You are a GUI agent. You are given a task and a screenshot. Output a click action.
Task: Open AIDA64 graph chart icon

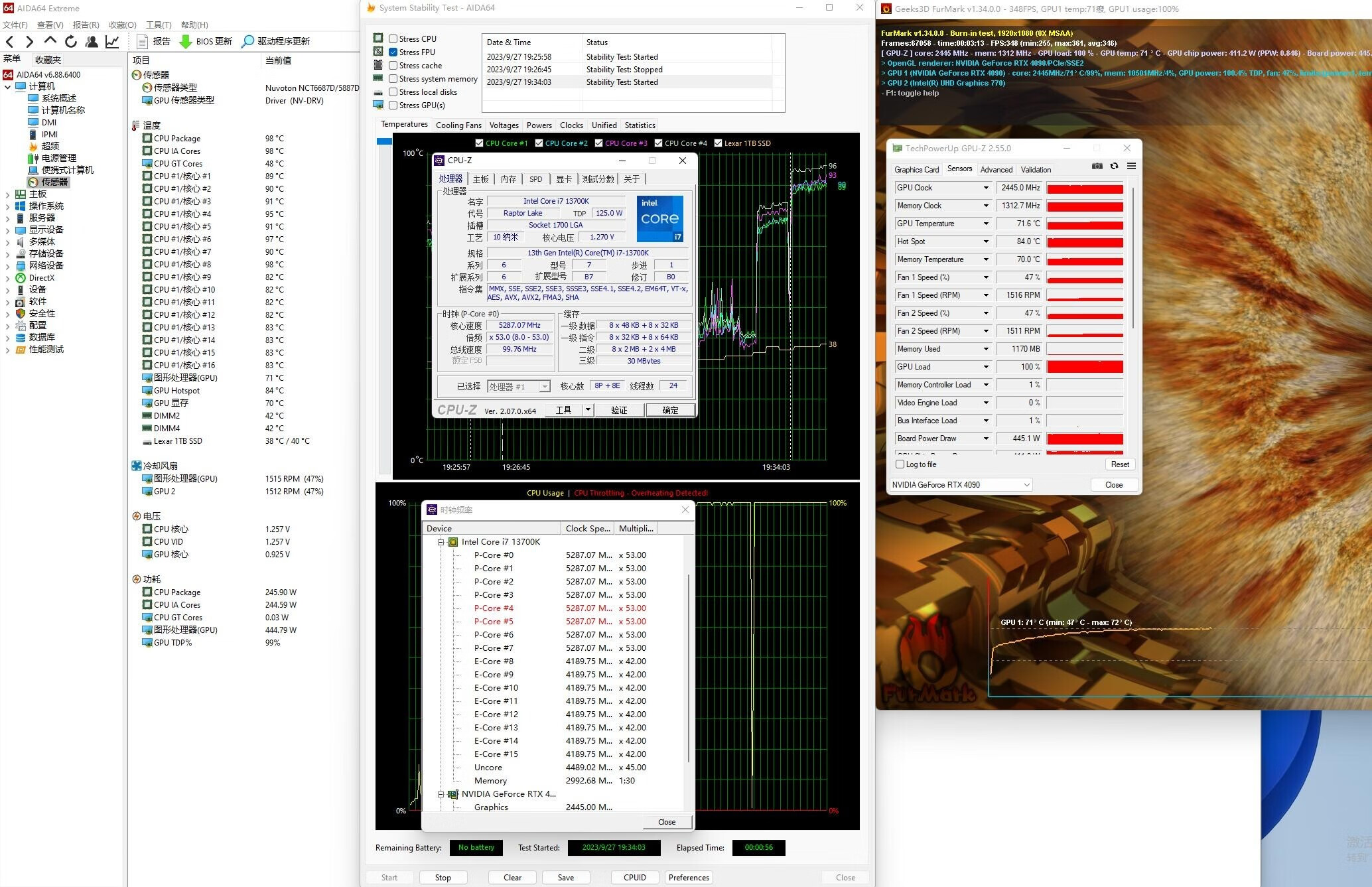tap(112, 41)
